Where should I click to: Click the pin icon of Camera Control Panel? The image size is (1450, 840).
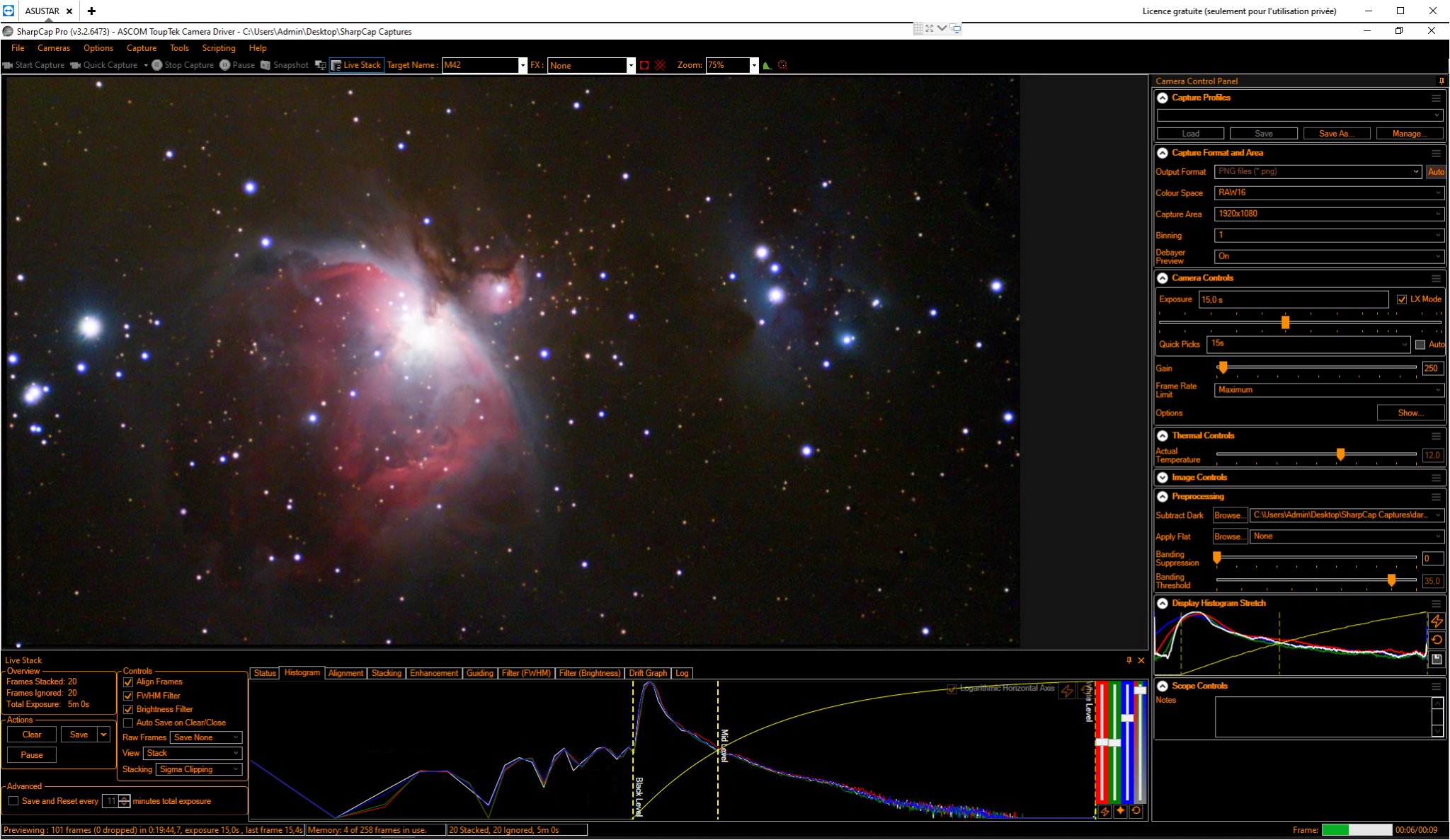click(1442, 81)
